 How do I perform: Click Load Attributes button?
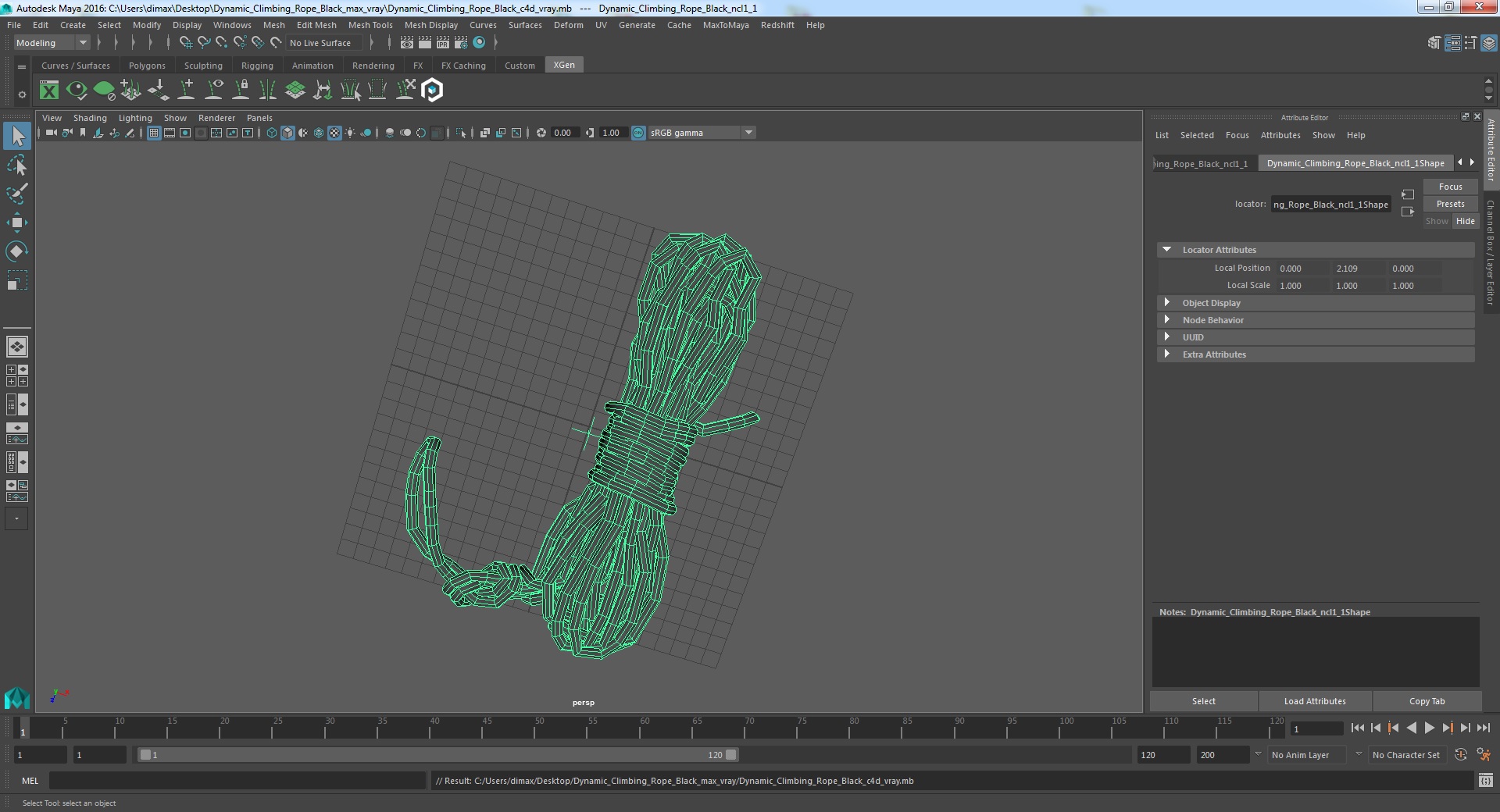click(1315, 701)
